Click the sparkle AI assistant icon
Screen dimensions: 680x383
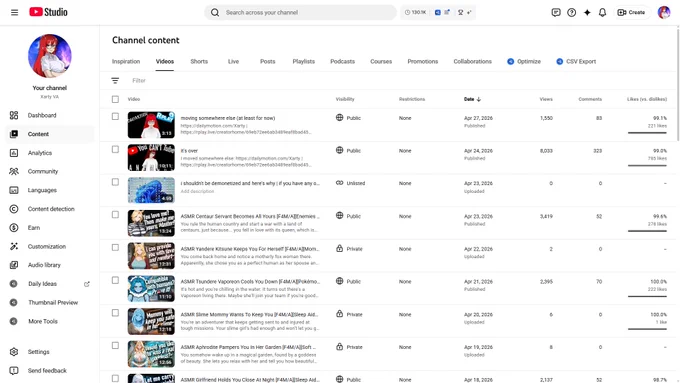coord(587,13)
